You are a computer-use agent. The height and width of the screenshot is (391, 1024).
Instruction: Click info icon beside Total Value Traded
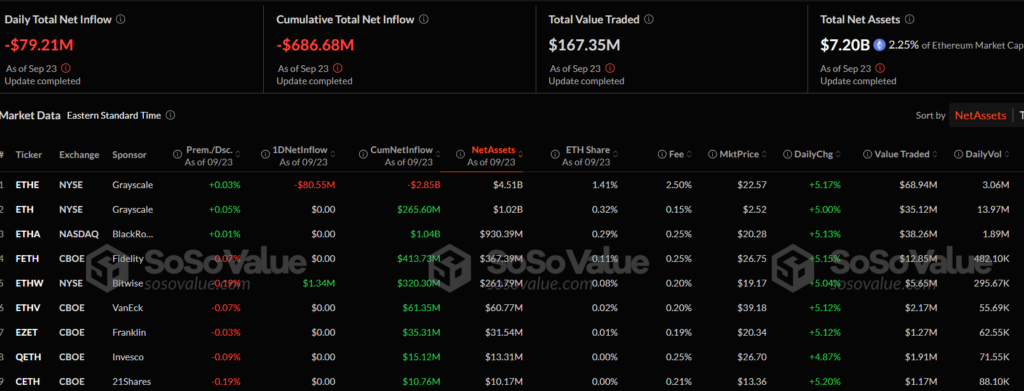648,20
